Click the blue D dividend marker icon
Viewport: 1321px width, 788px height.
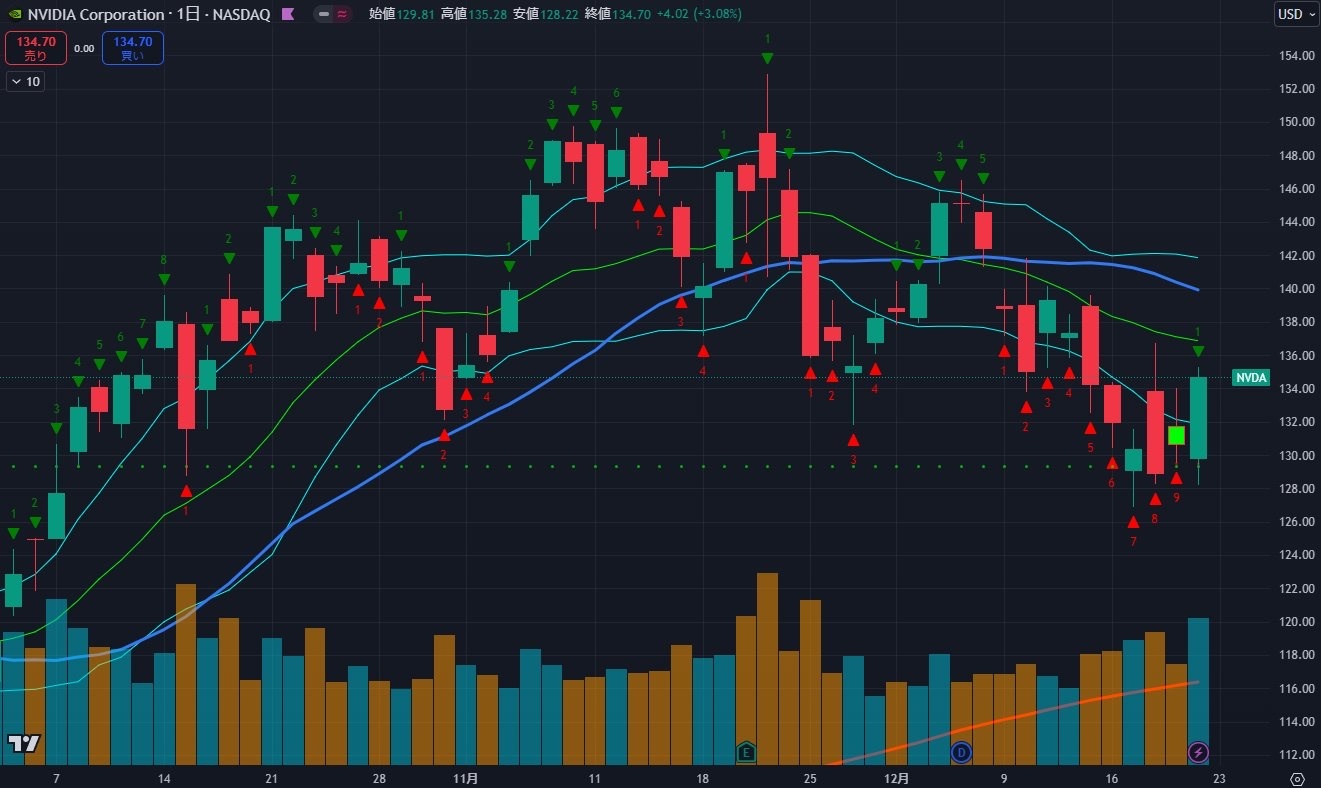coord(961,751)
